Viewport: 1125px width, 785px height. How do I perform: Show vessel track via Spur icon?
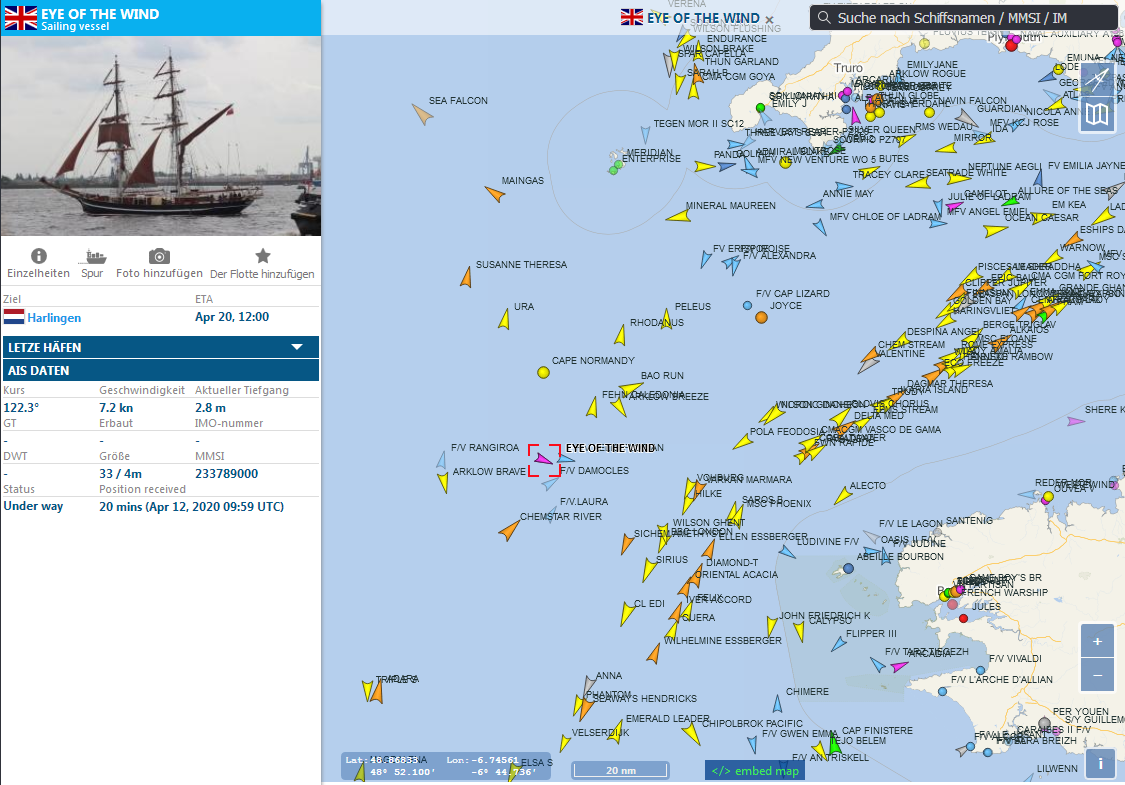tap(95, 256)
